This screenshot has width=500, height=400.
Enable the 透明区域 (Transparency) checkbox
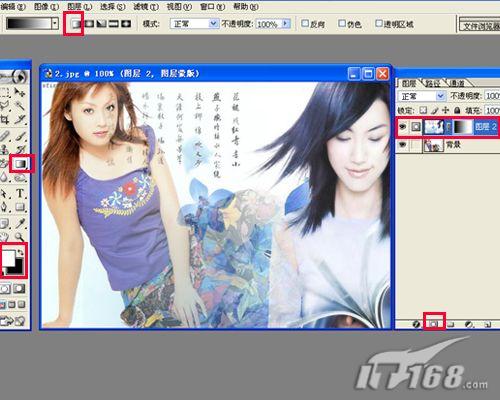click(379, 23)
